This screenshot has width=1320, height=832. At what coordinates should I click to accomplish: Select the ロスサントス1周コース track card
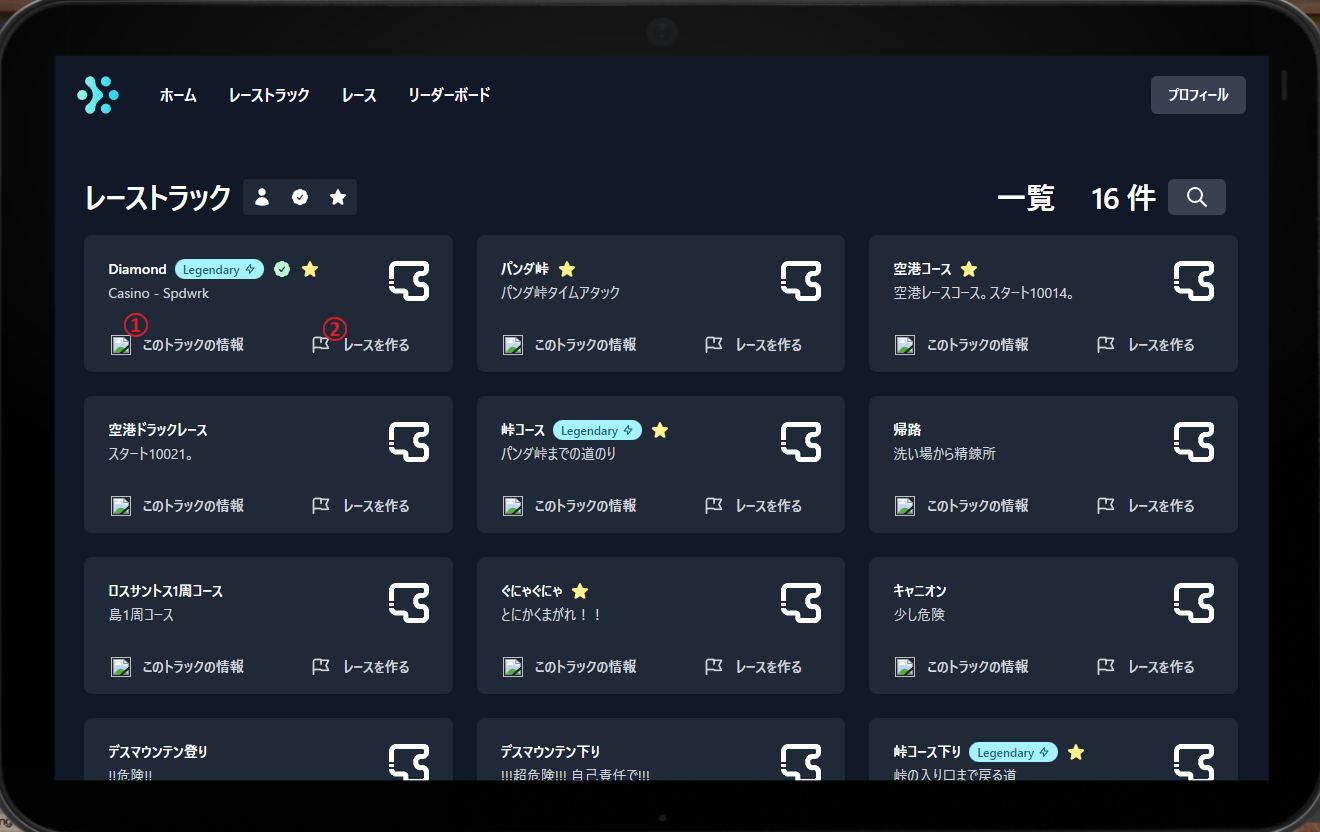[x=268, y=624]
